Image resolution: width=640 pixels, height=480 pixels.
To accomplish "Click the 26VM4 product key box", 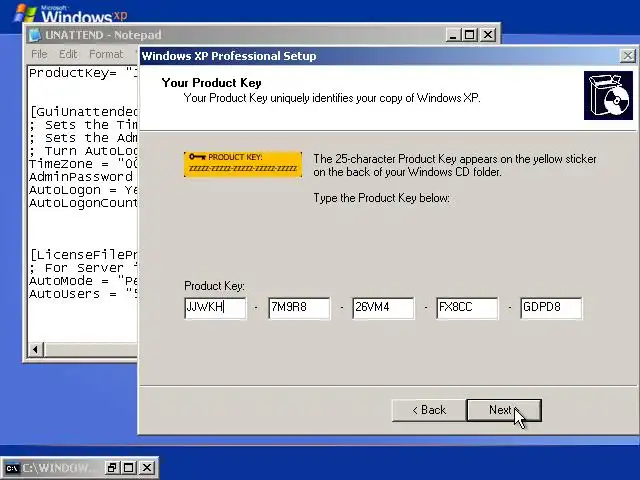I will point(383,308).
